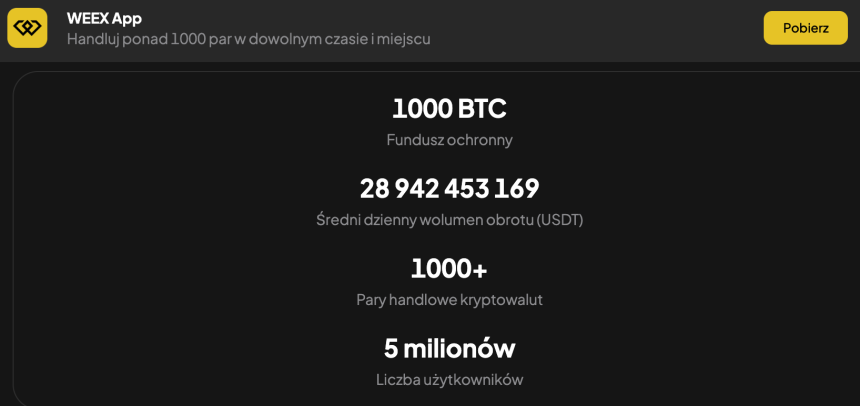Select the 28 942 453 169 volume figure
860x406 pixels.
(449, 188)
